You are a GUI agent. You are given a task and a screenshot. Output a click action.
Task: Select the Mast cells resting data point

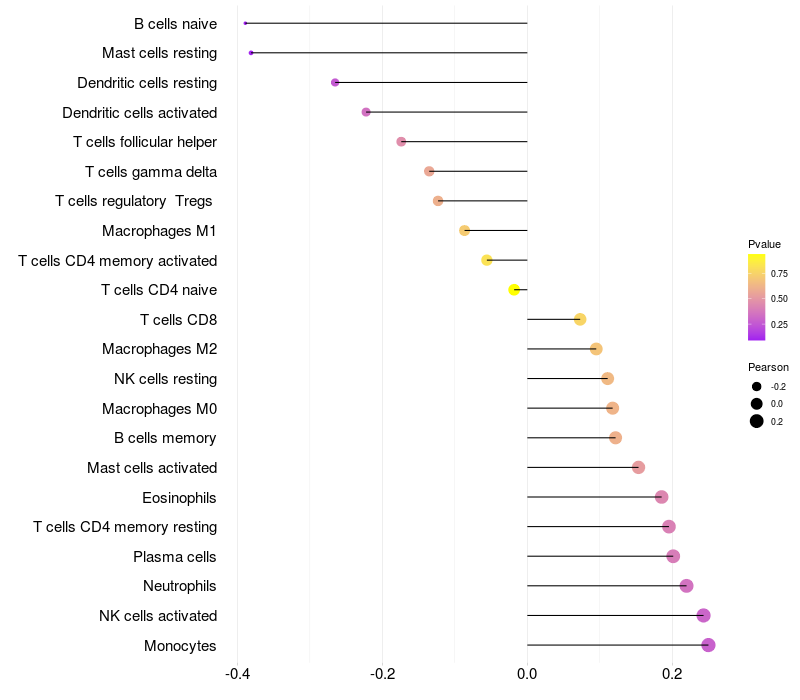click(x=251, y=53)
